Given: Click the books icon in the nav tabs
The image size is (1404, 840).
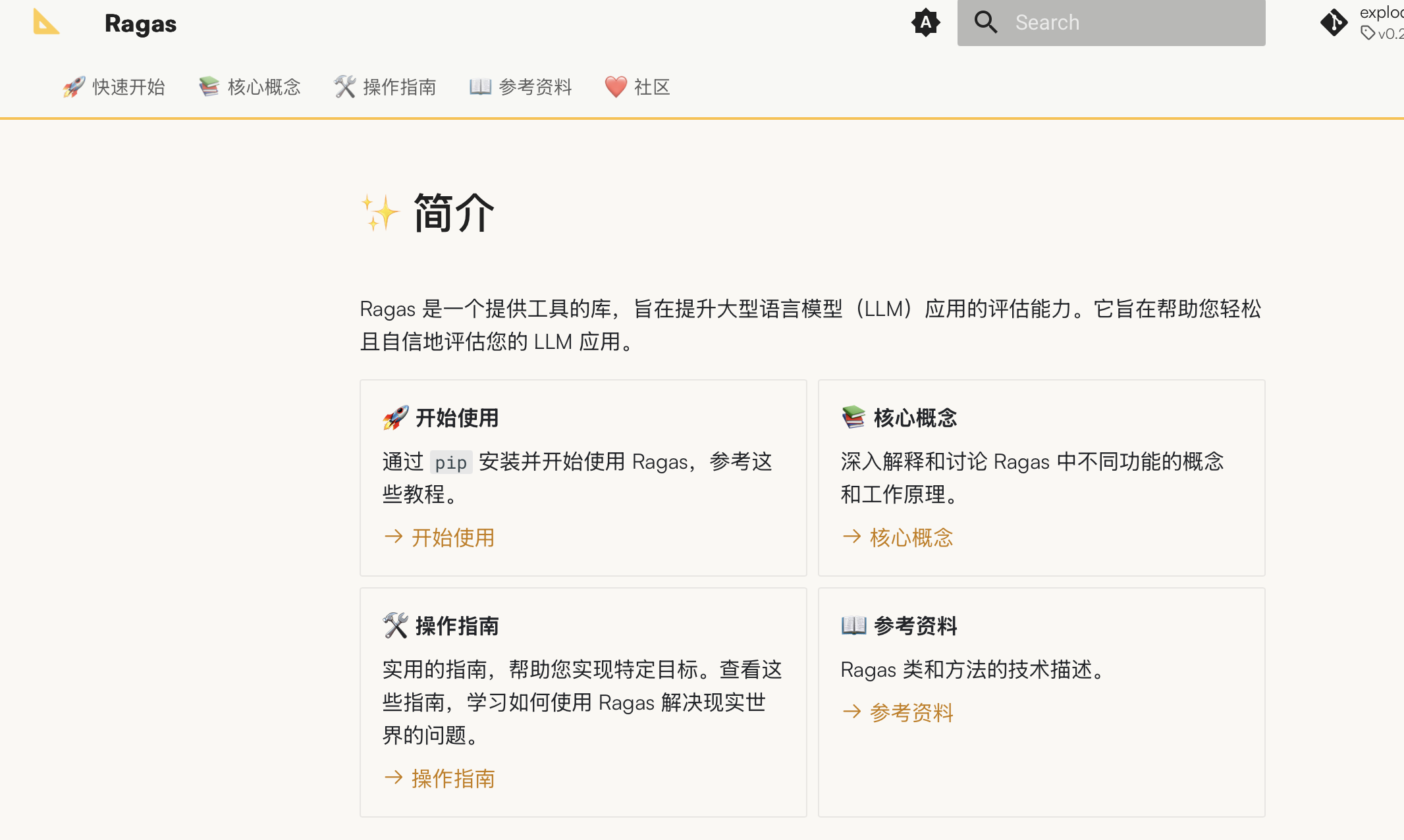Looking at the screenshot, I should (209, 87).
